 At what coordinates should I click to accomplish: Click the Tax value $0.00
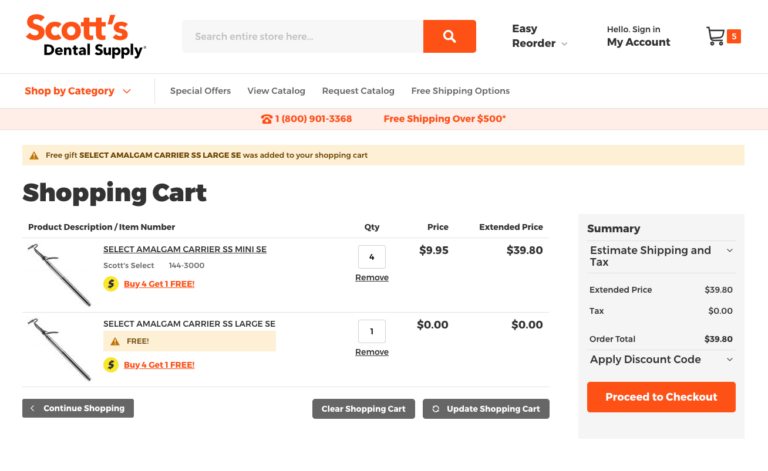[720, 311]
